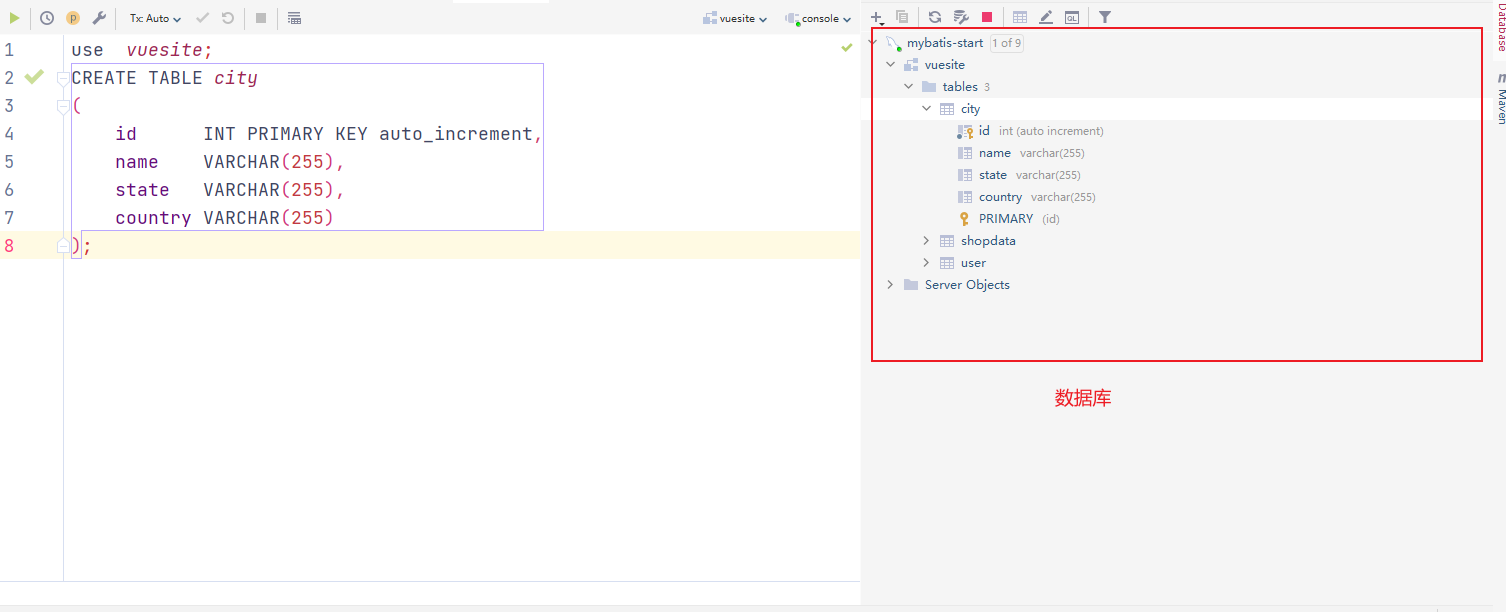Open the filter funnel in Database panel

click(x=1105, y=17)
